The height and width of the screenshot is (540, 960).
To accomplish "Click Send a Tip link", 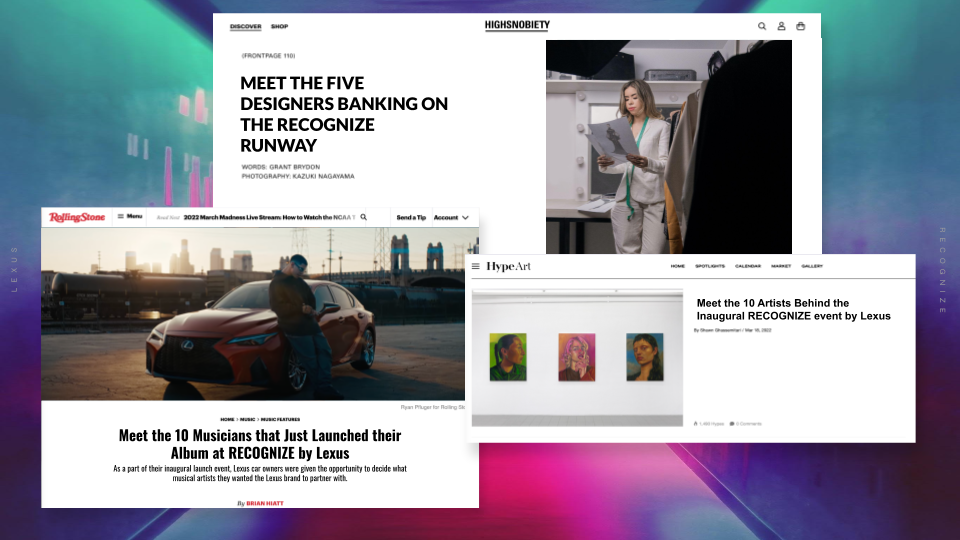I will [x=411, y=217].
